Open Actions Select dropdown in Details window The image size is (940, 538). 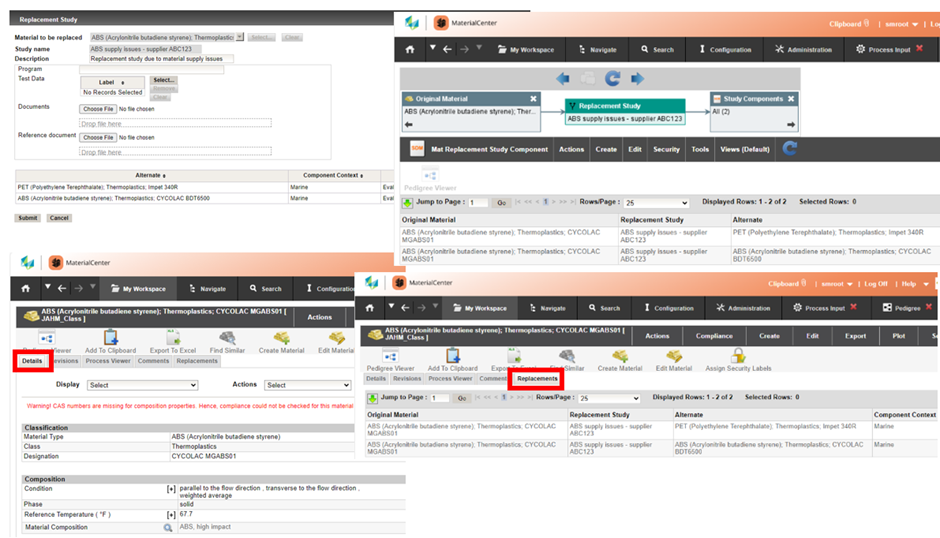pos(308,385)
